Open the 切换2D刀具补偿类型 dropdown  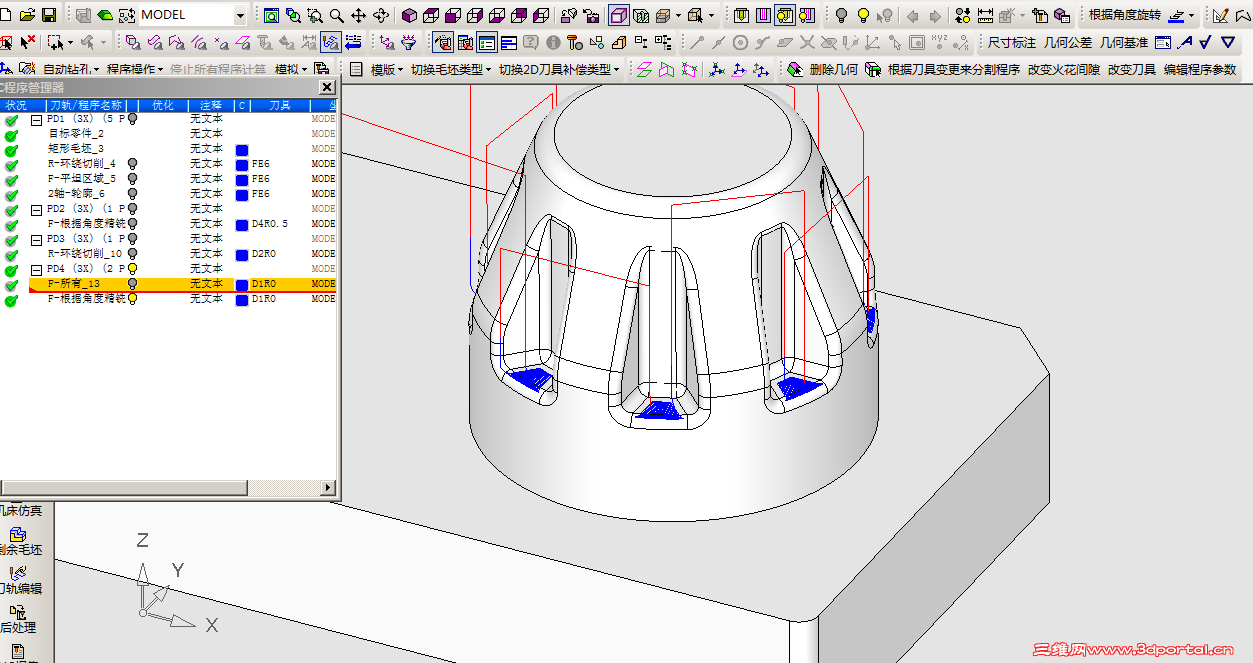[560, 69]
